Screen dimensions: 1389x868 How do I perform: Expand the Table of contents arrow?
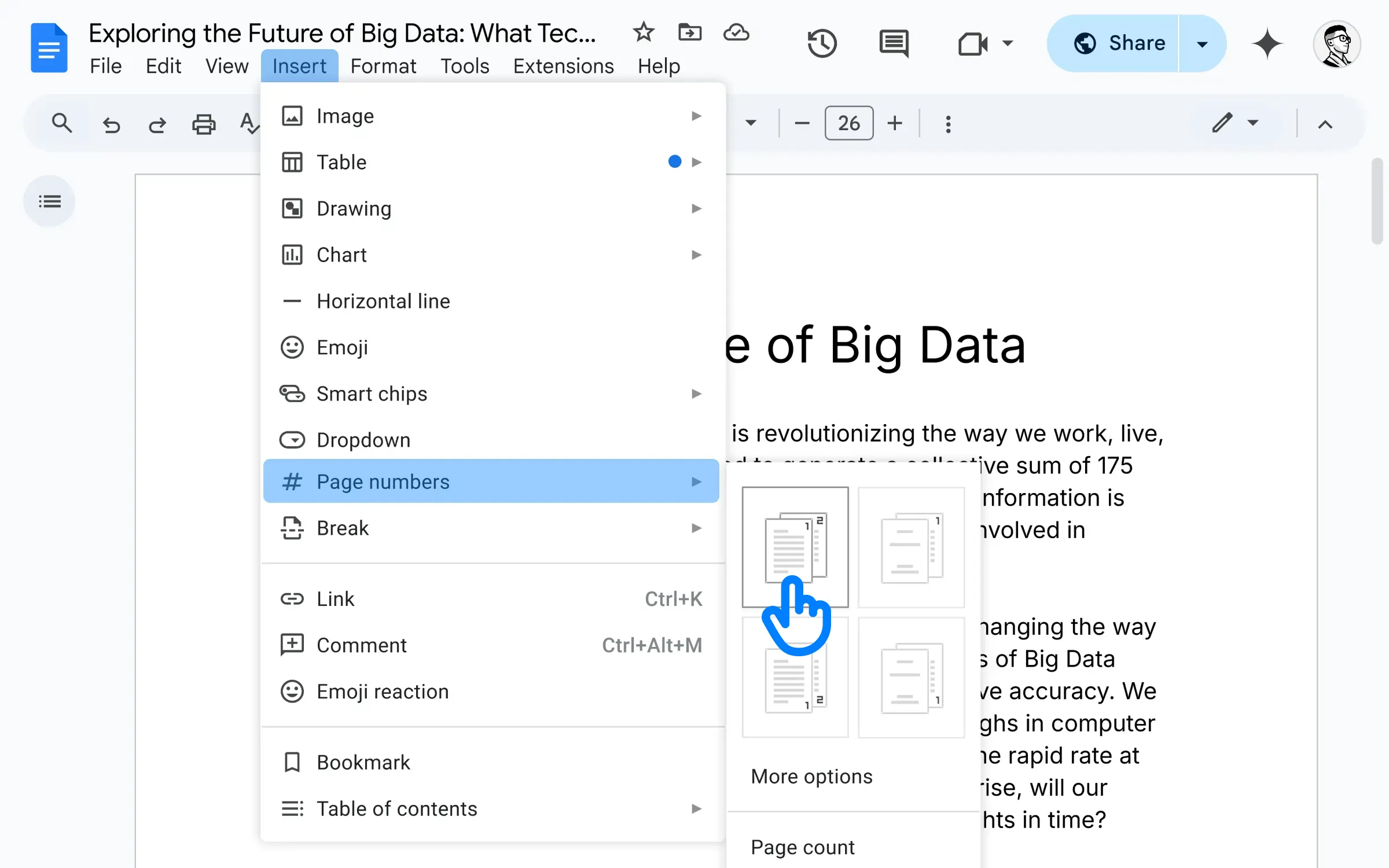[698, 808]
